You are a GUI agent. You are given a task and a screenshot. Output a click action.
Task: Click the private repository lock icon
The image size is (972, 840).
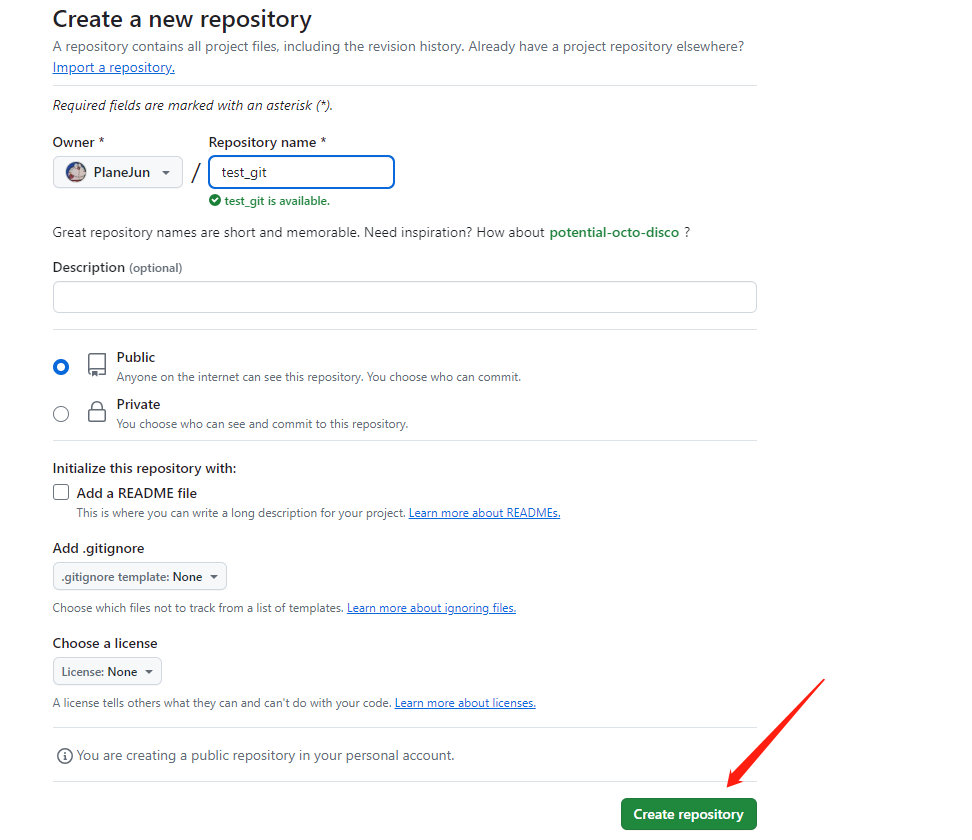pos(96,411)
